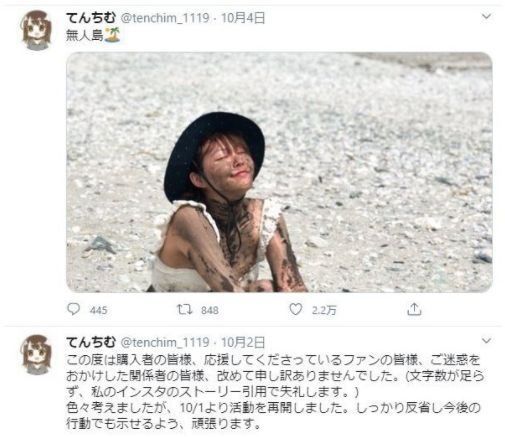
Task: View the 2.2万 likes count
Action: [x=324, y=310]
